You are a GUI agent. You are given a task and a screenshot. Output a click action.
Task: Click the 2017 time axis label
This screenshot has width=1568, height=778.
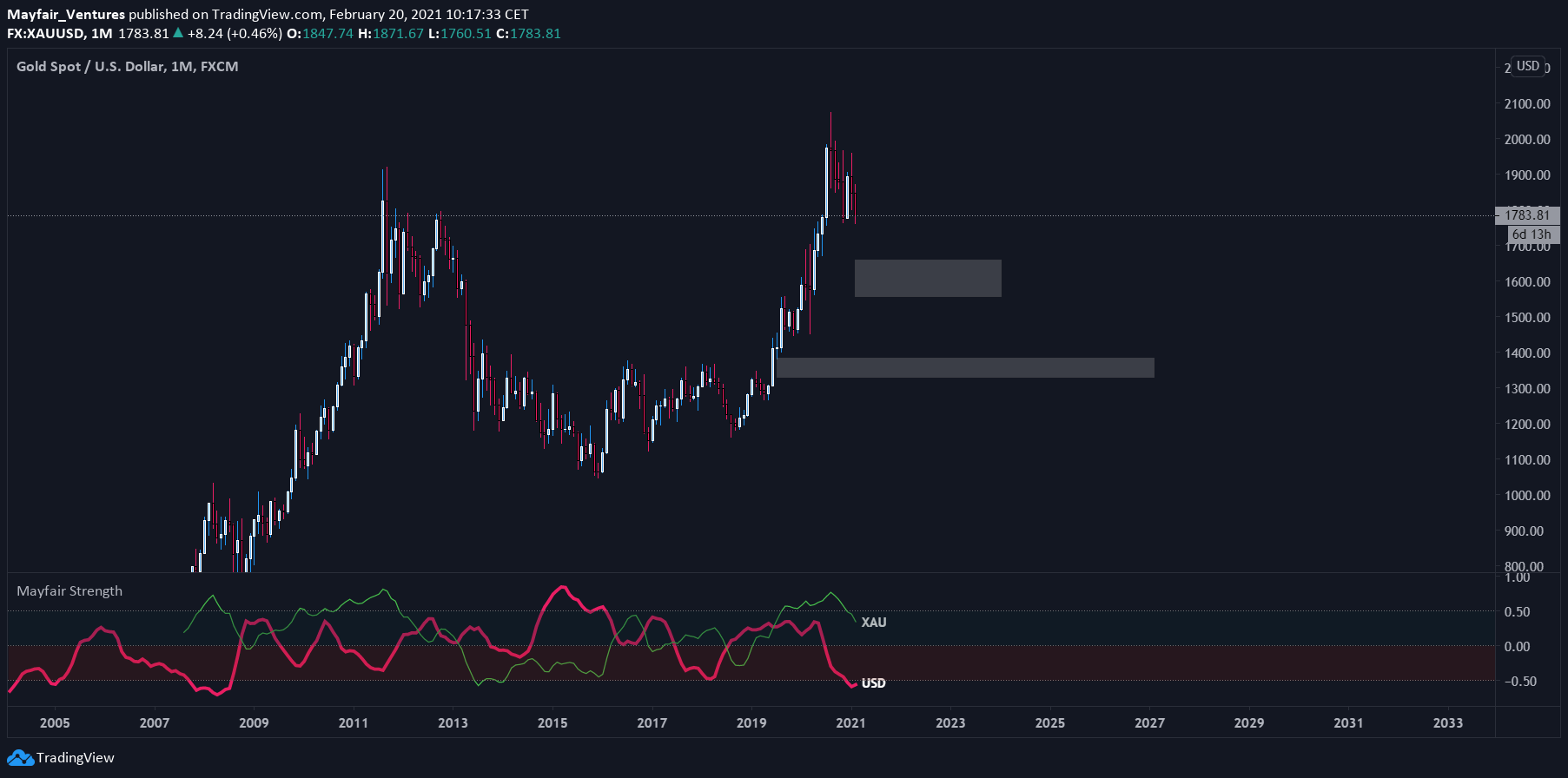[x=652, y=723]
